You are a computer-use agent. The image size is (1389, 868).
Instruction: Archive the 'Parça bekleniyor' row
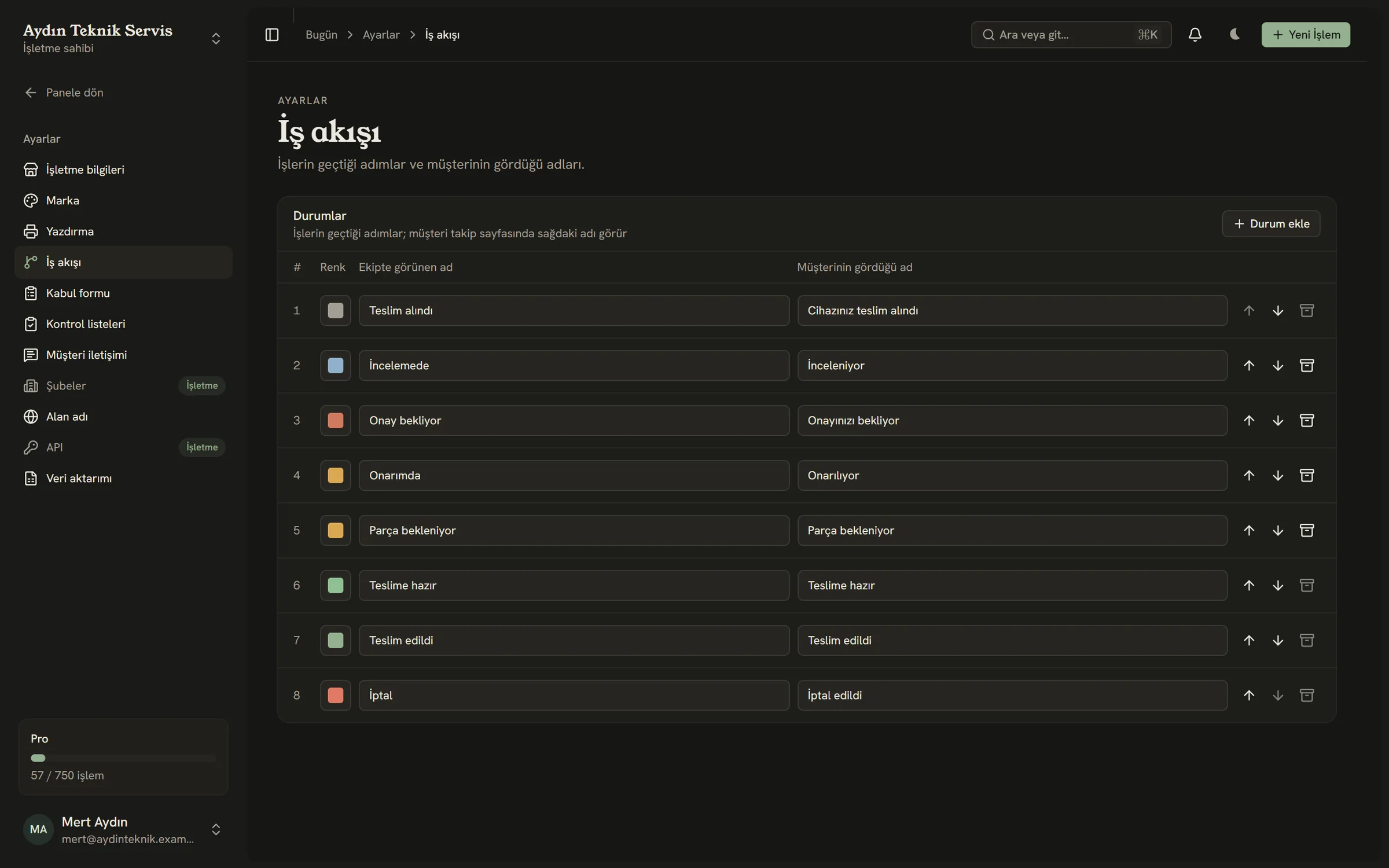click(x=1307, y=530)
